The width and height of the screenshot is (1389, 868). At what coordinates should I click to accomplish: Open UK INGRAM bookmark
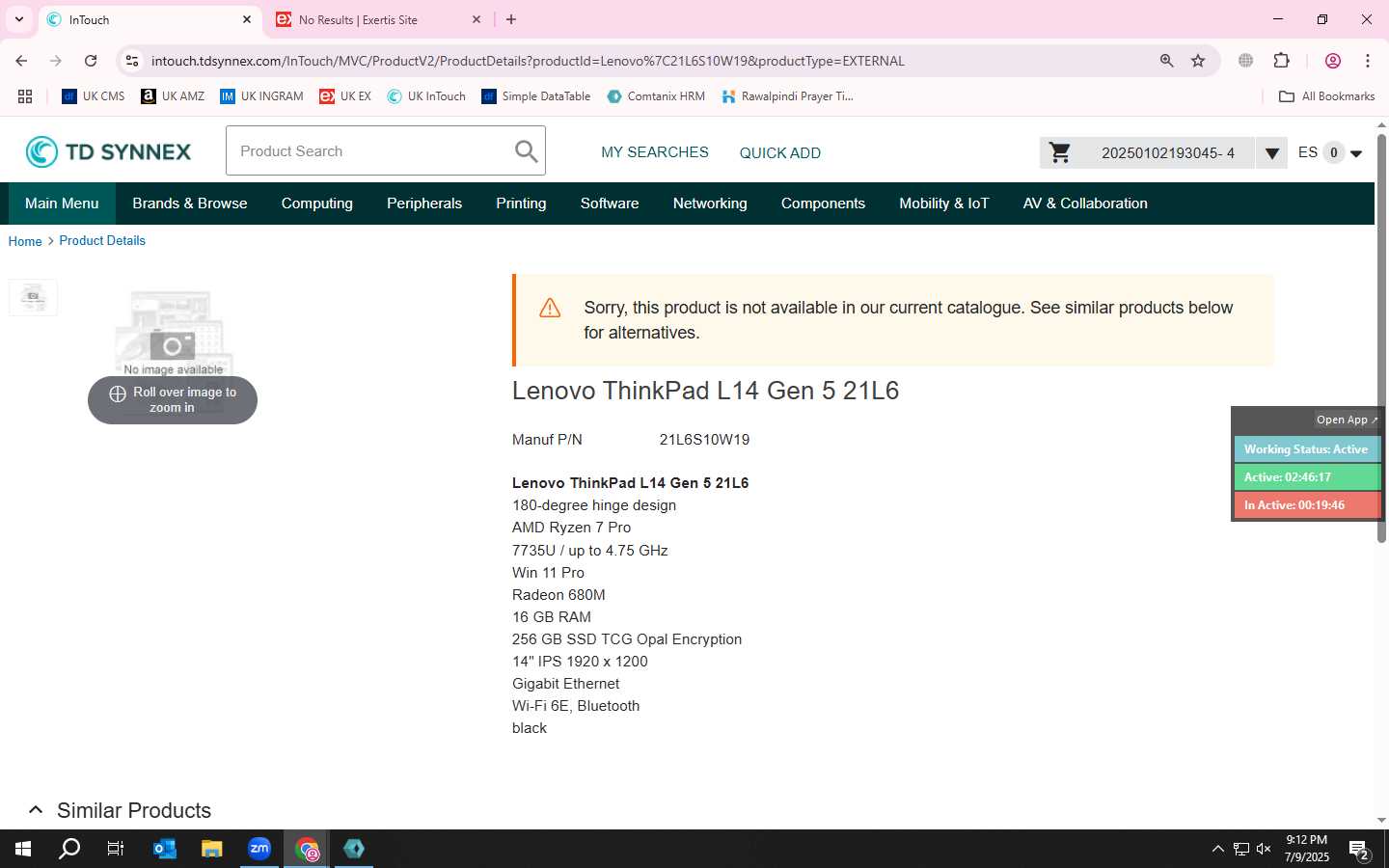tap(261, 96)
